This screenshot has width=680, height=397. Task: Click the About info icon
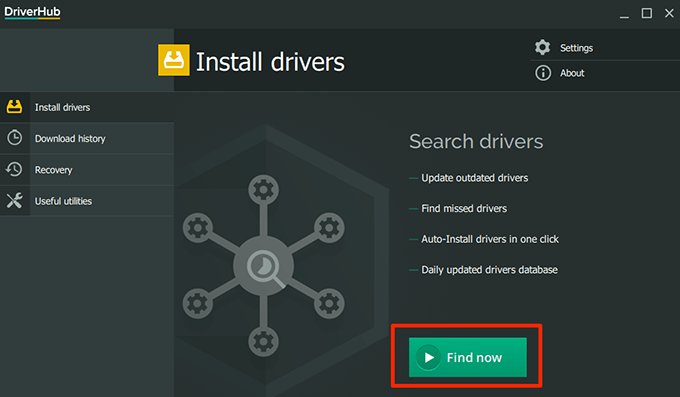543,73
